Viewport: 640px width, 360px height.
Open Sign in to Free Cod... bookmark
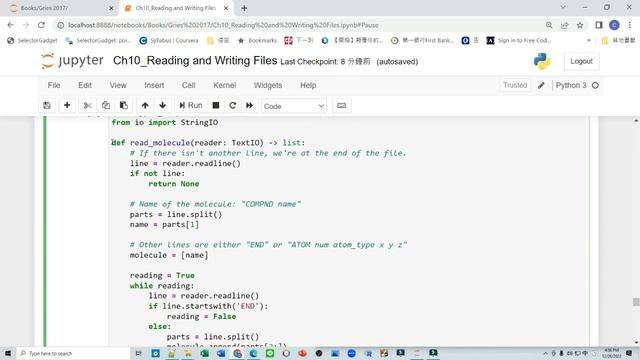point(519,40)
